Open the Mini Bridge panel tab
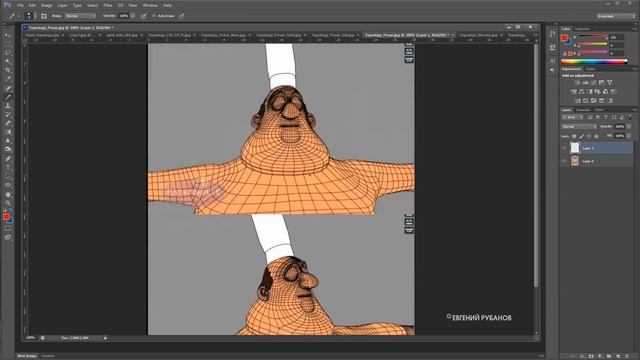Viewport: 640px width, 360px height. (x=27, y=356)
